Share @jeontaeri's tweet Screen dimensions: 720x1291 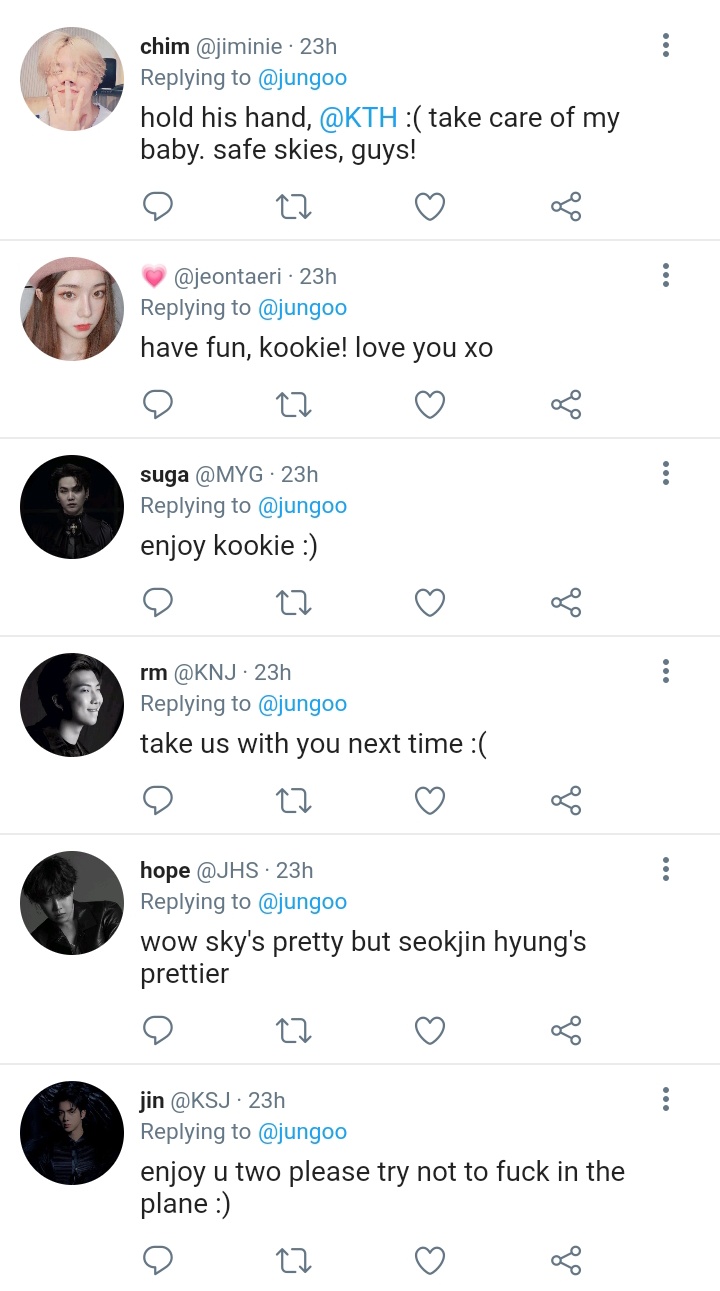tap(566, 405)
